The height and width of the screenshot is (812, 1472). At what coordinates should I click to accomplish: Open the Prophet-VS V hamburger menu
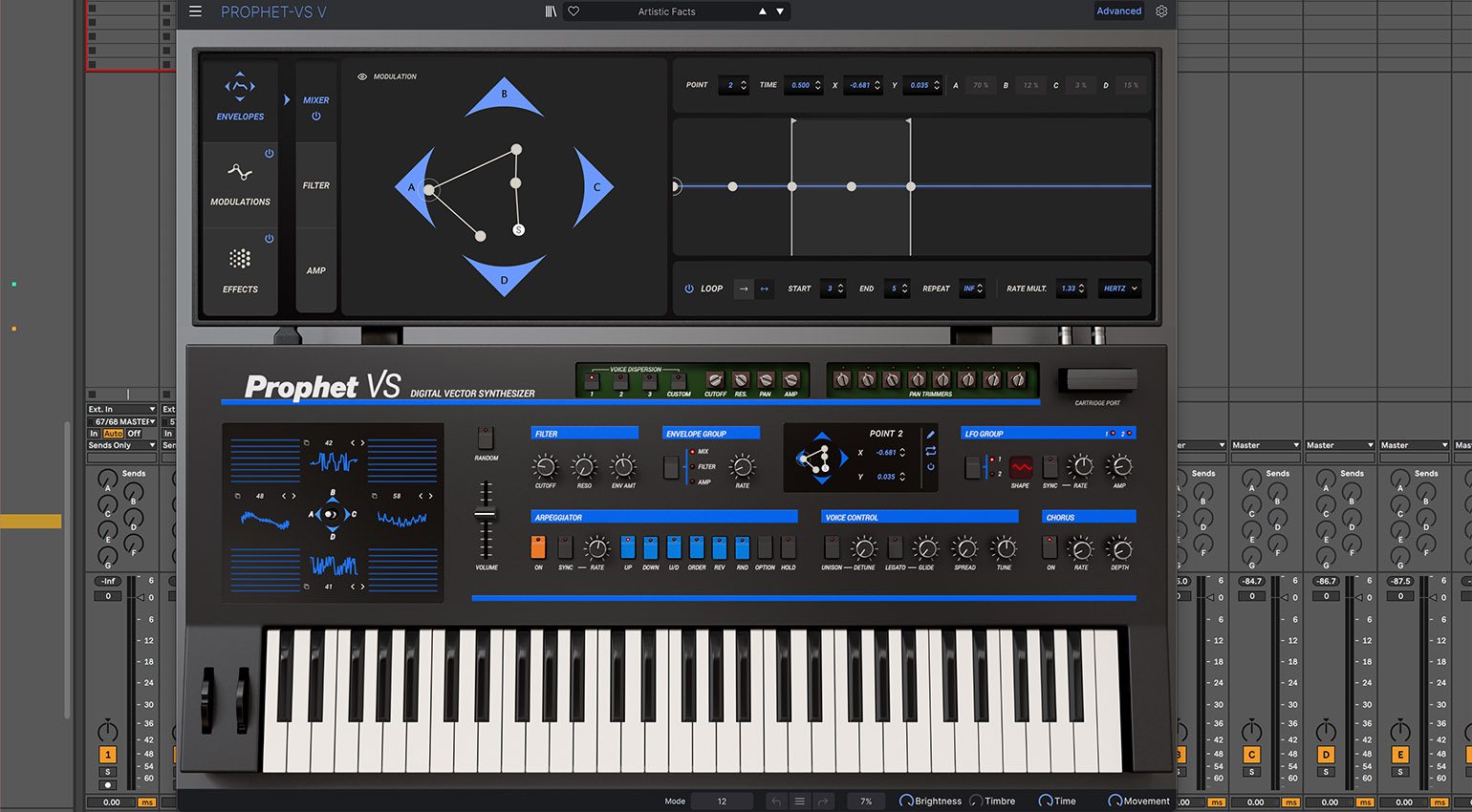[195, 11]
